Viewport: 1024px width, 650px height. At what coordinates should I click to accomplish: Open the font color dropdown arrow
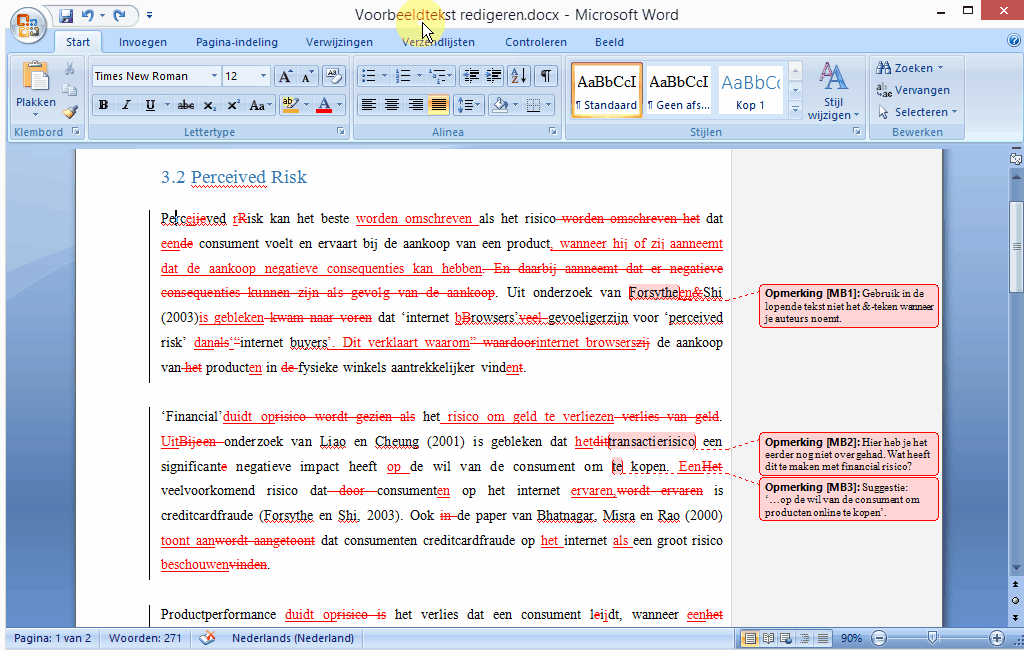point(340,105)
